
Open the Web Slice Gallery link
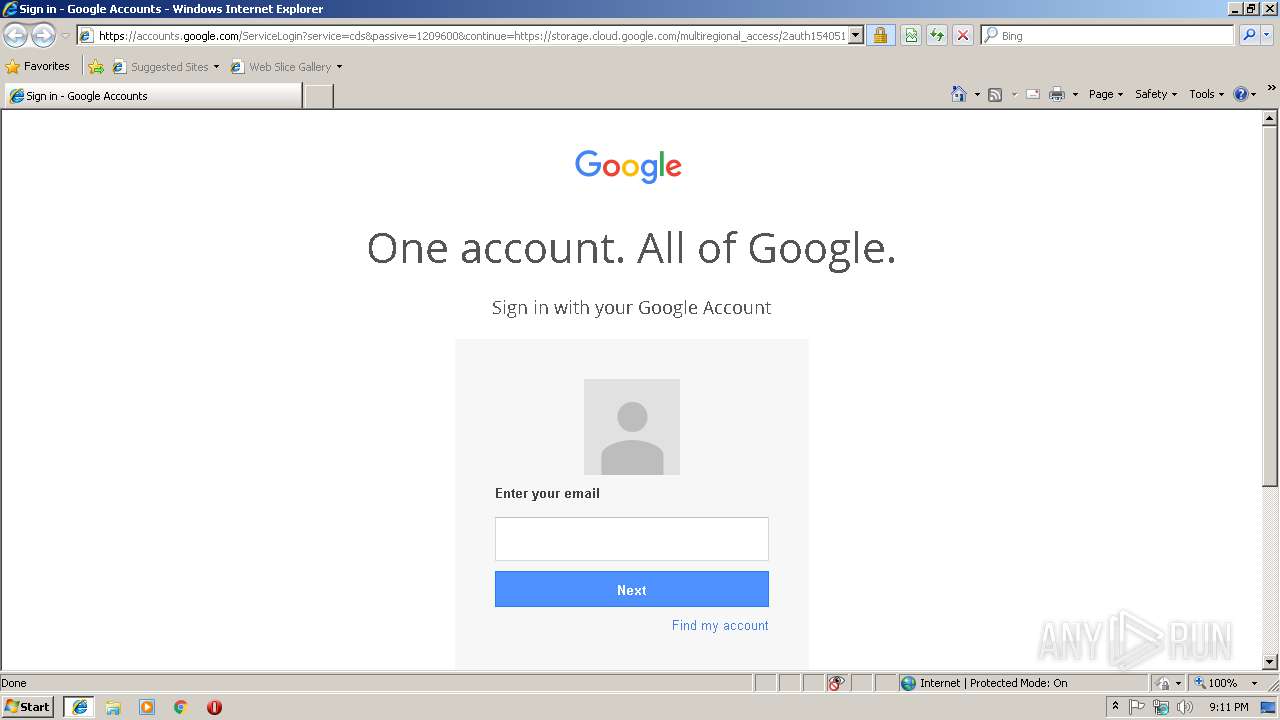coord(287,67)
